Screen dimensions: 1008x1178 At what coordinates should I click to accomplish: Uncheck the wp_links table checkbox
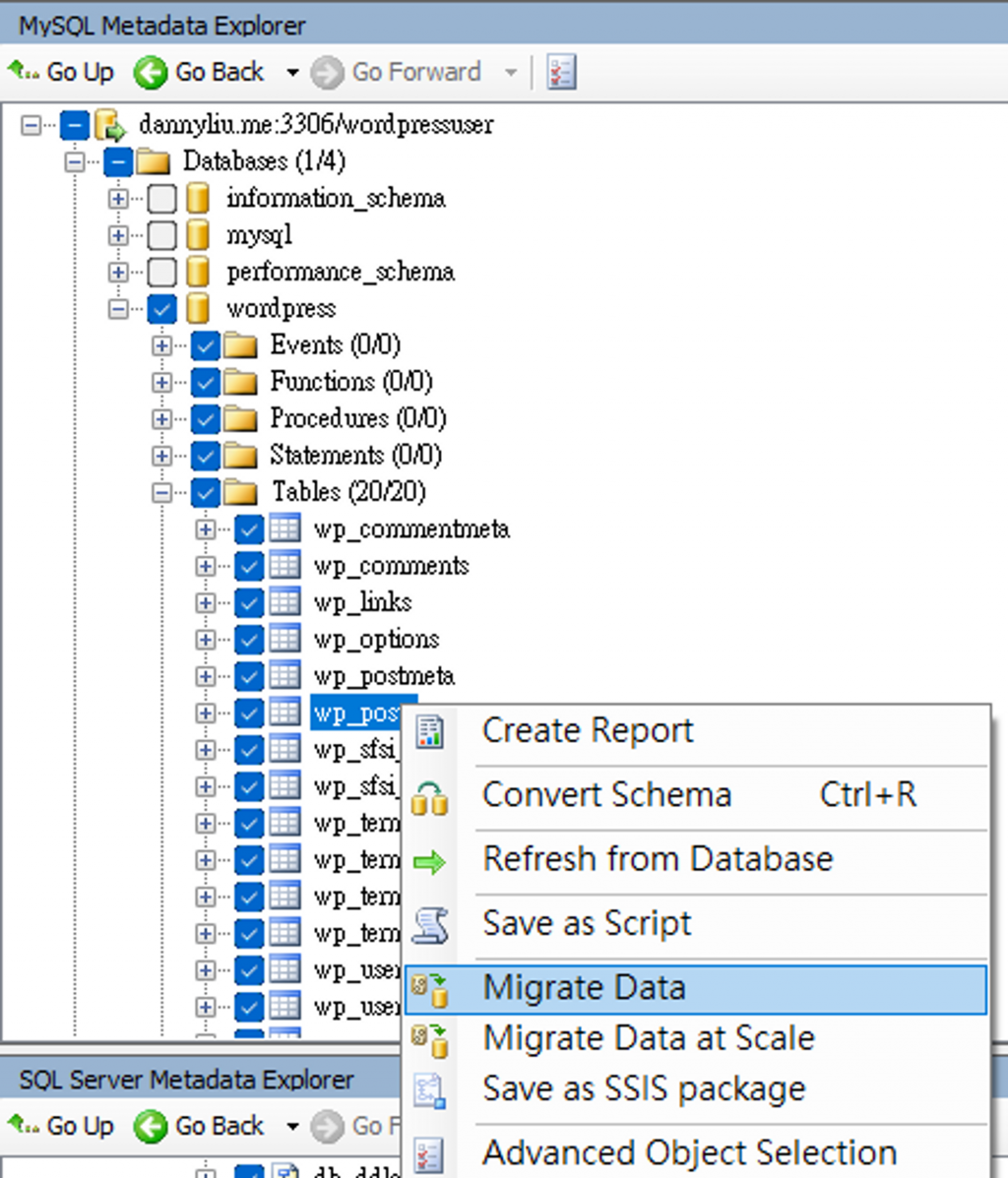pyautogui.click(x=249, y=603)
